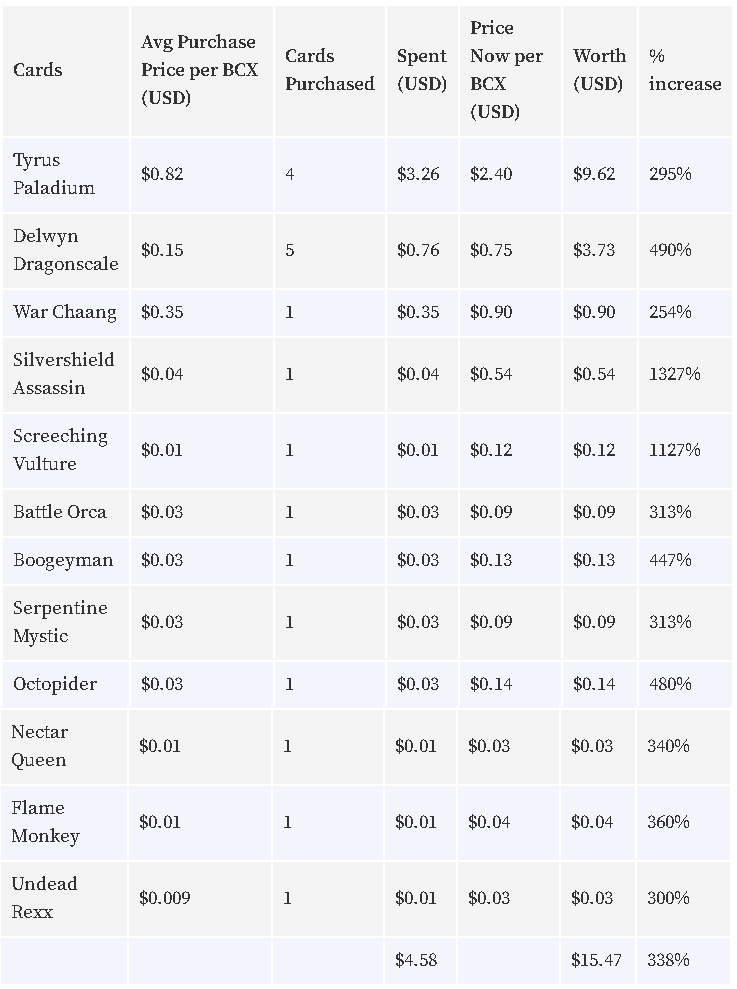
Task: Select the Cards Purchased column header
Action: click(329, 69)
